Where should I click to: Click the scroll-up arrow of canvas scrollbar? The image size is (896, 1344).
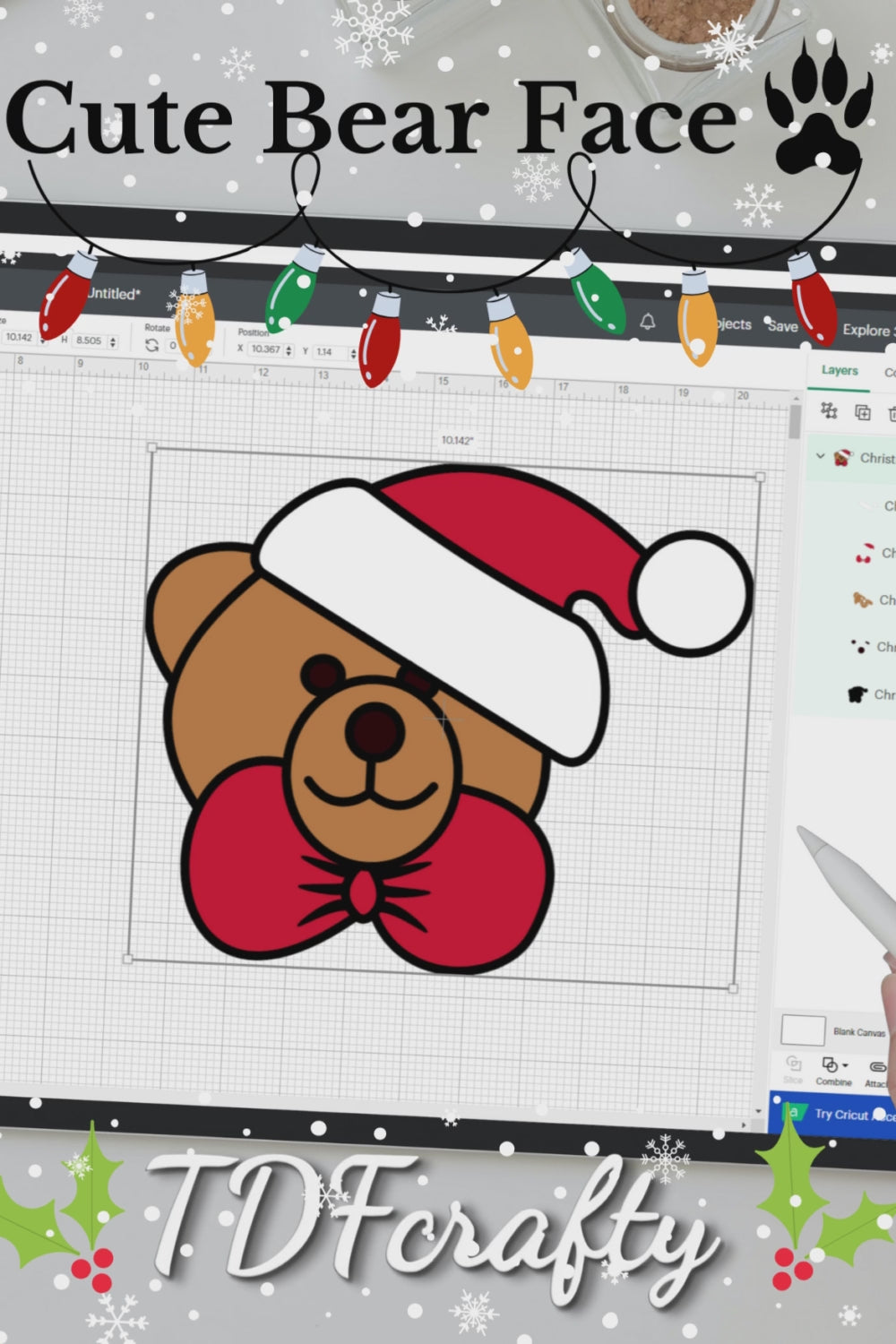[796, 397]
